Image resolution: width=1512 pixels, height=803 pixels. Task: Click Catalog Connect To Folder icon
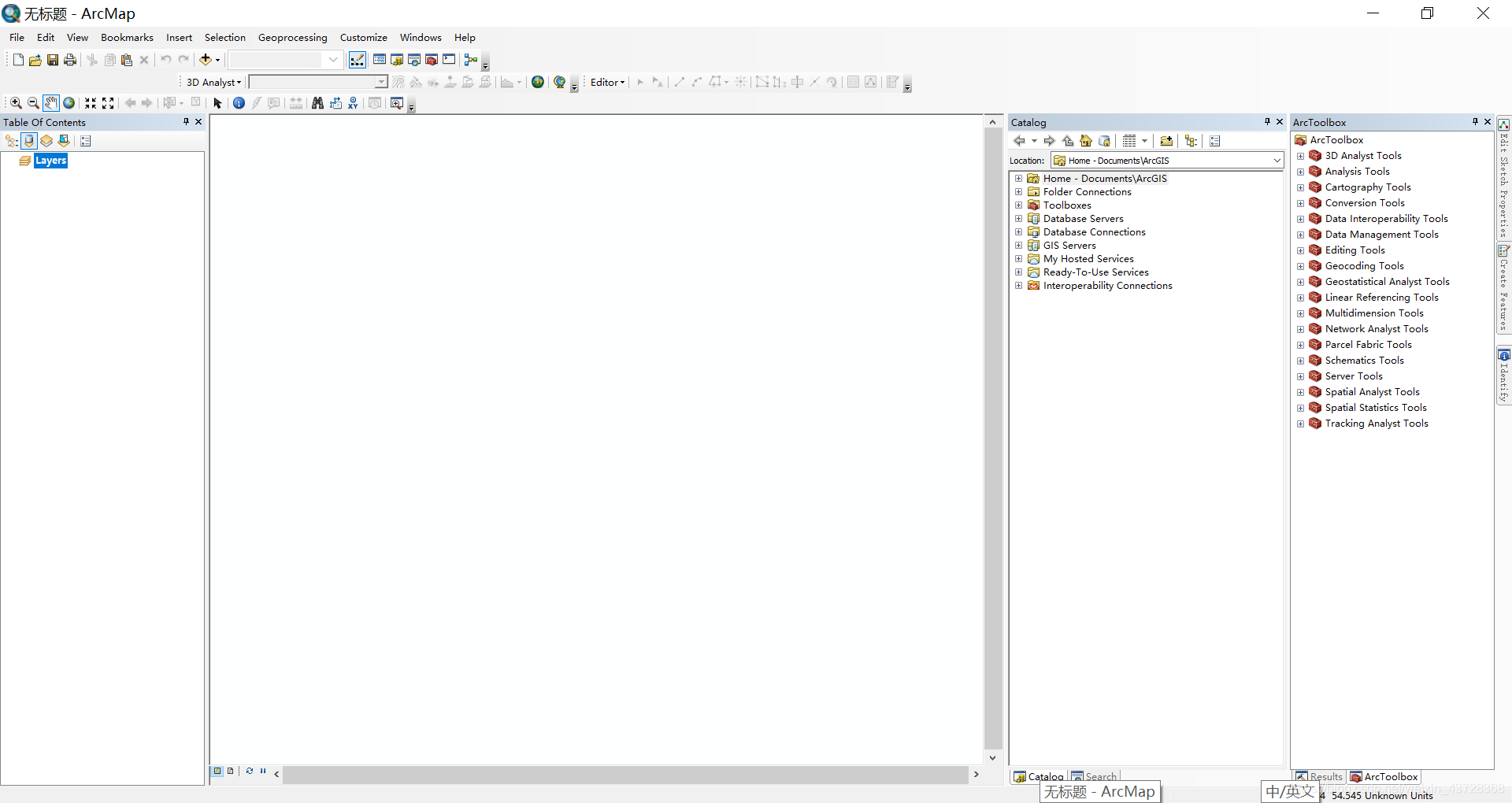(1166, 141)
